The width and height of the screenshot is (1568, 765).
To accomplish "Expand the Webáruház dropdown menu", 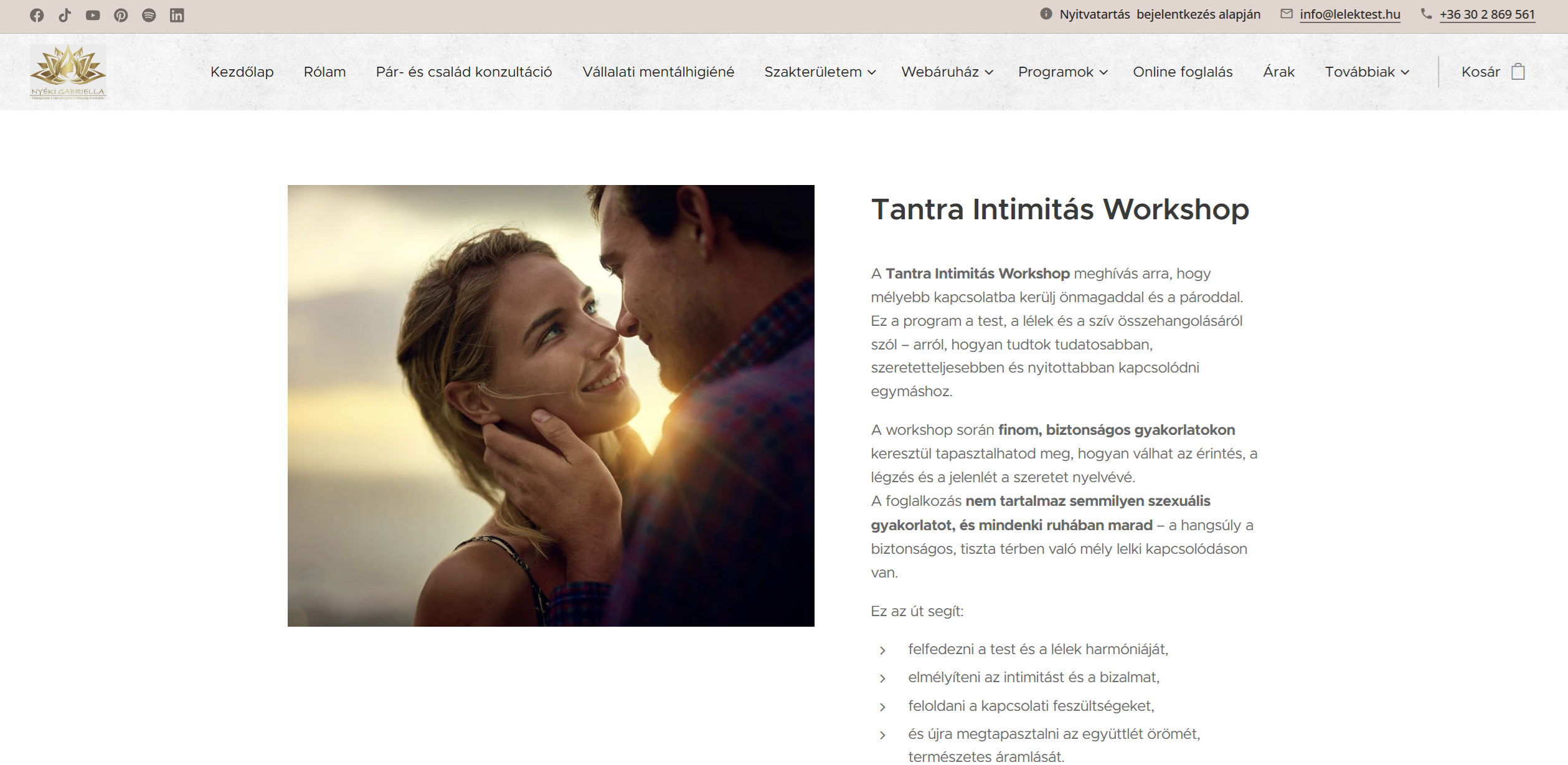I will (947, 72).
